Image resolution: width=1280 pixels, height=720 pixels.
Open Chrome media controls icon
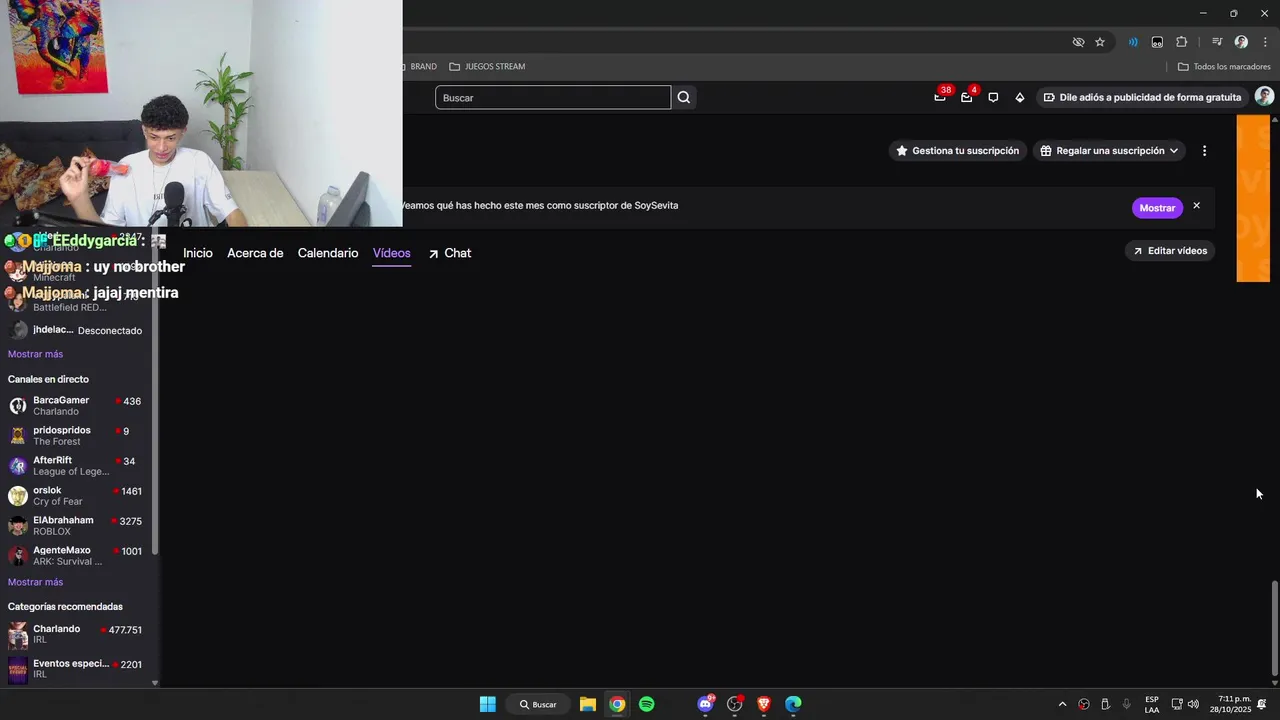tap(1217, 42)
